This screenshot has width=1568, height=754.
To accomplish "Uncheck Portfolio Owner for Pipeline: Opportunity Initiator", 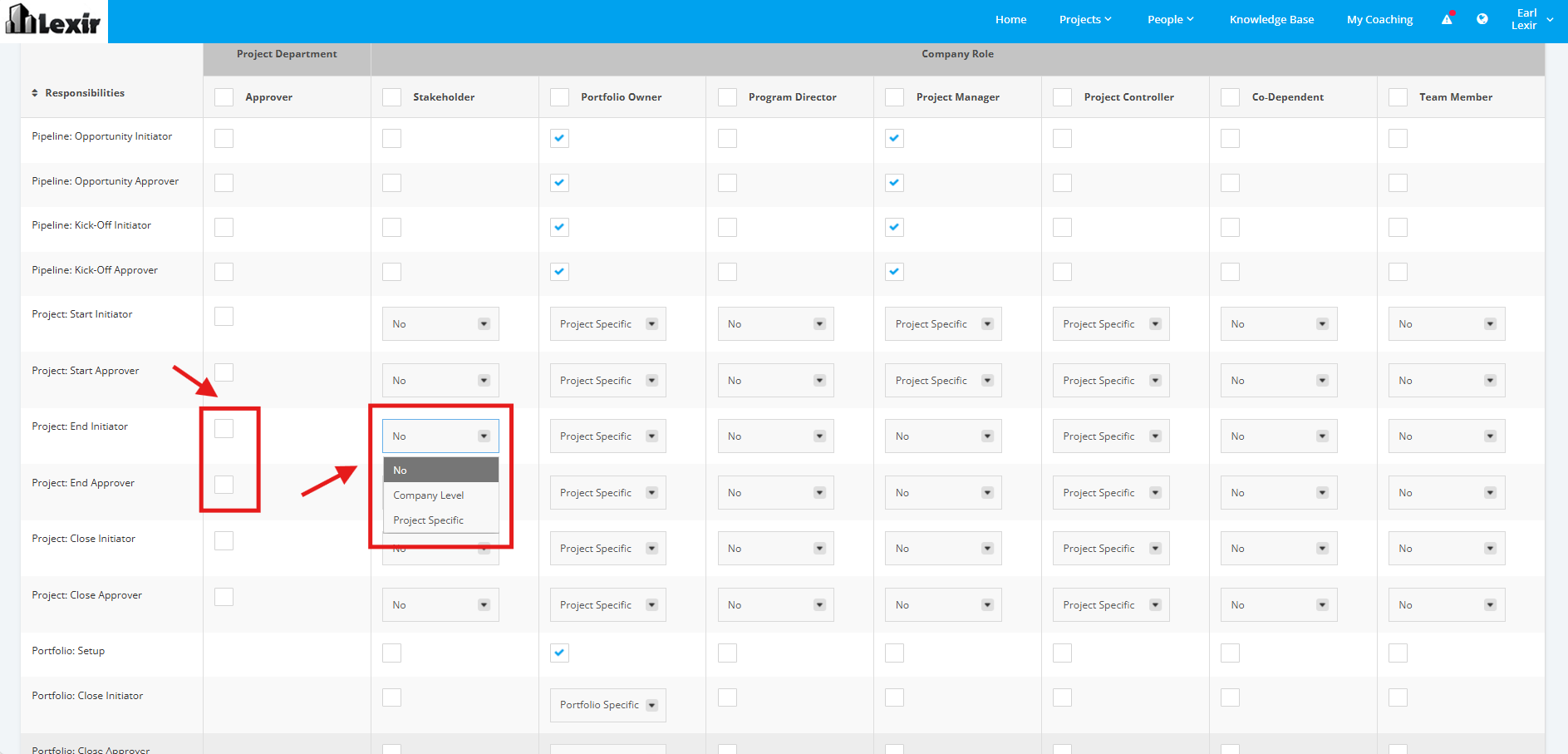I will pos(559,138).
